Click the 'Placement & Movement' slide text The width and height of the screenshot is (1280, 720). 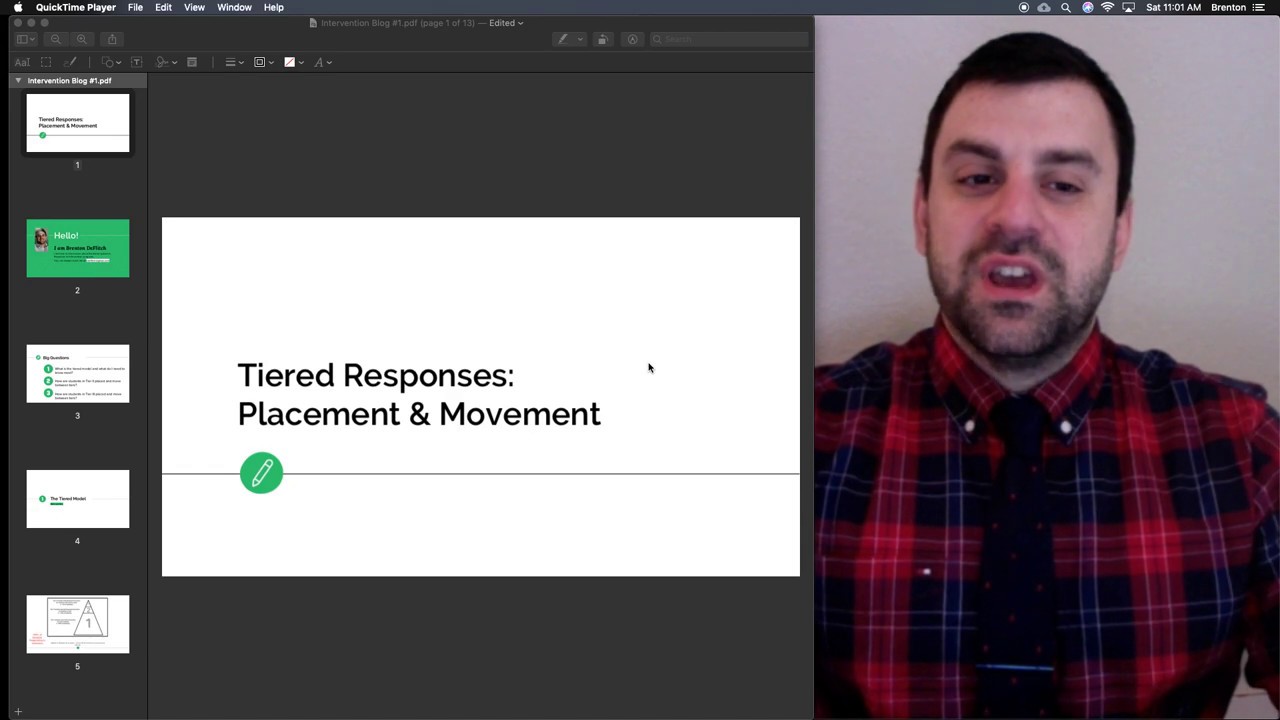419,414
